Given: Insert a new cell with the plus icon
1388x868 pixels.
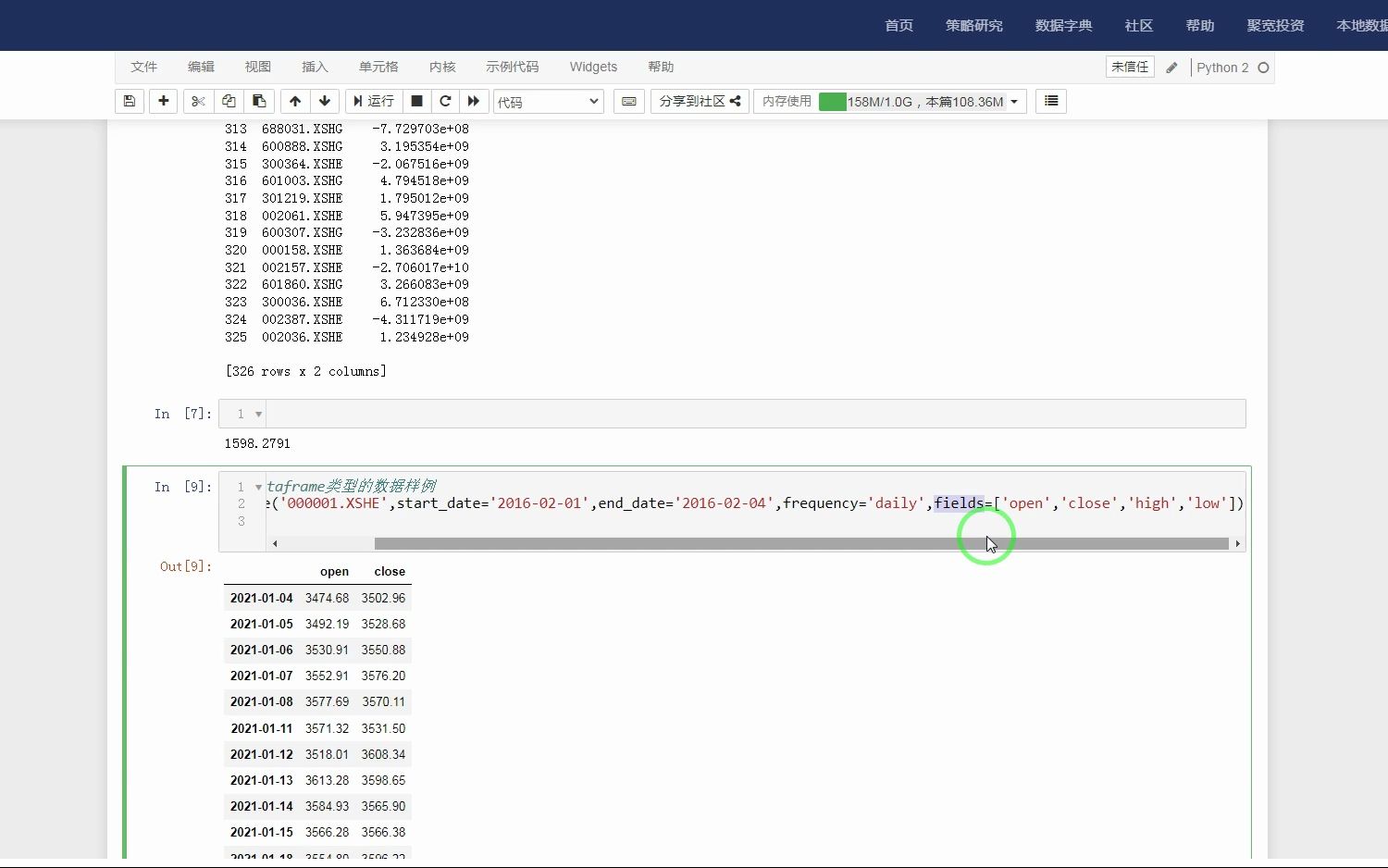Looking at the screenshot, I should [164, 101].
